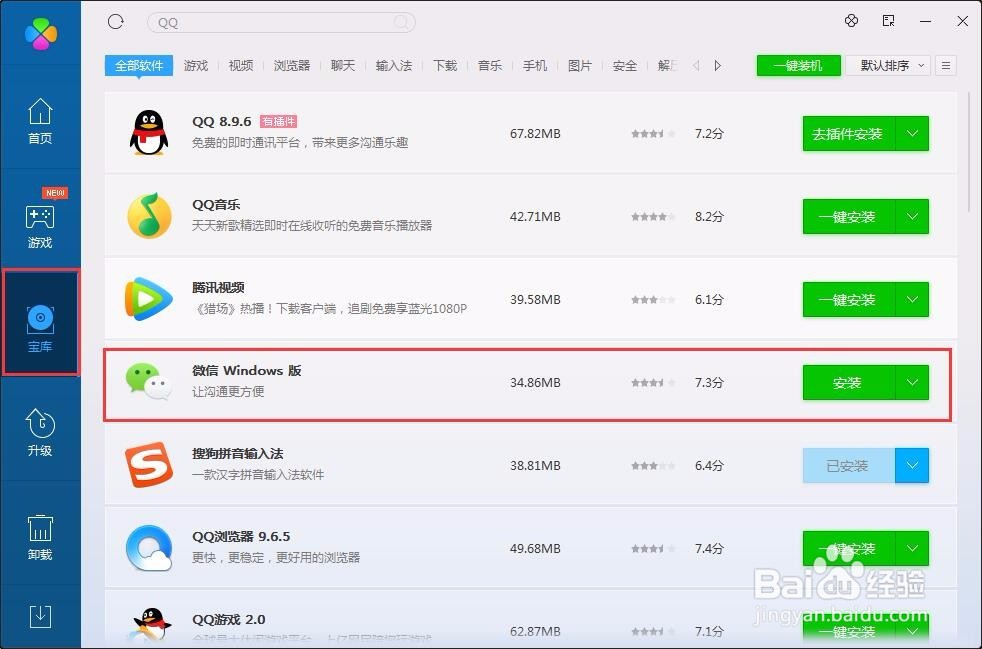
Task: Open the QQ浏览器 9.6.5 title link
Action: pyautogui.click(x=241, y=536)
